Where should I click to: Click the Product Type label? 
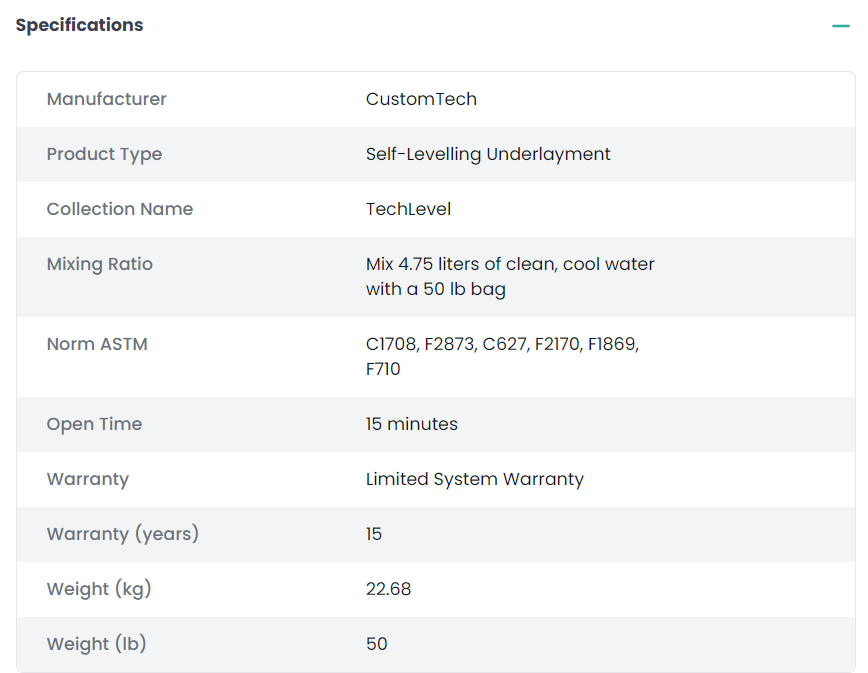coord(104,154)
